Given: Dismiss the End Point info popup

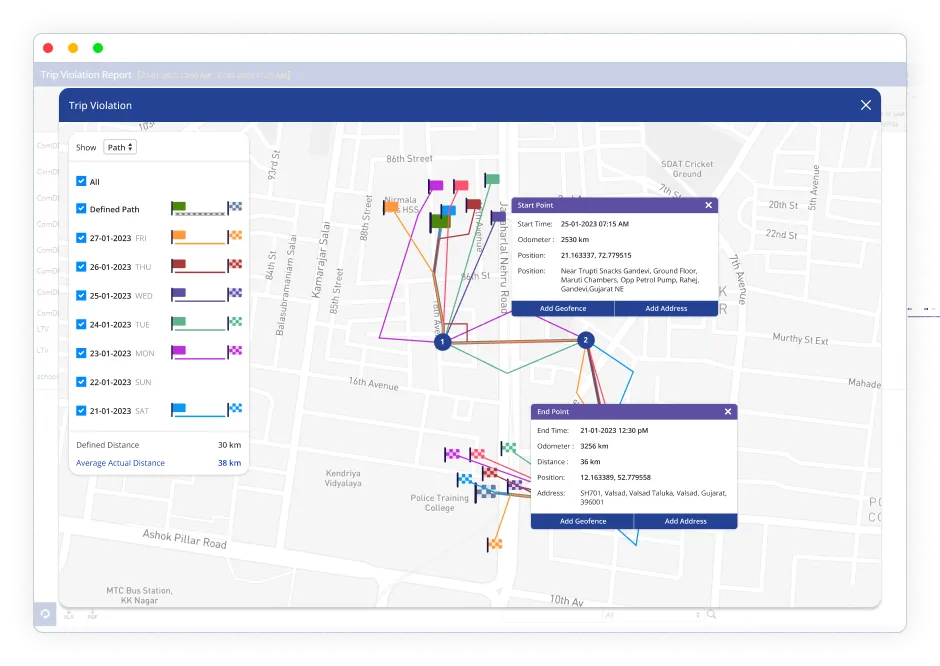Looking at the screenshot, I should tap(727, 411).
